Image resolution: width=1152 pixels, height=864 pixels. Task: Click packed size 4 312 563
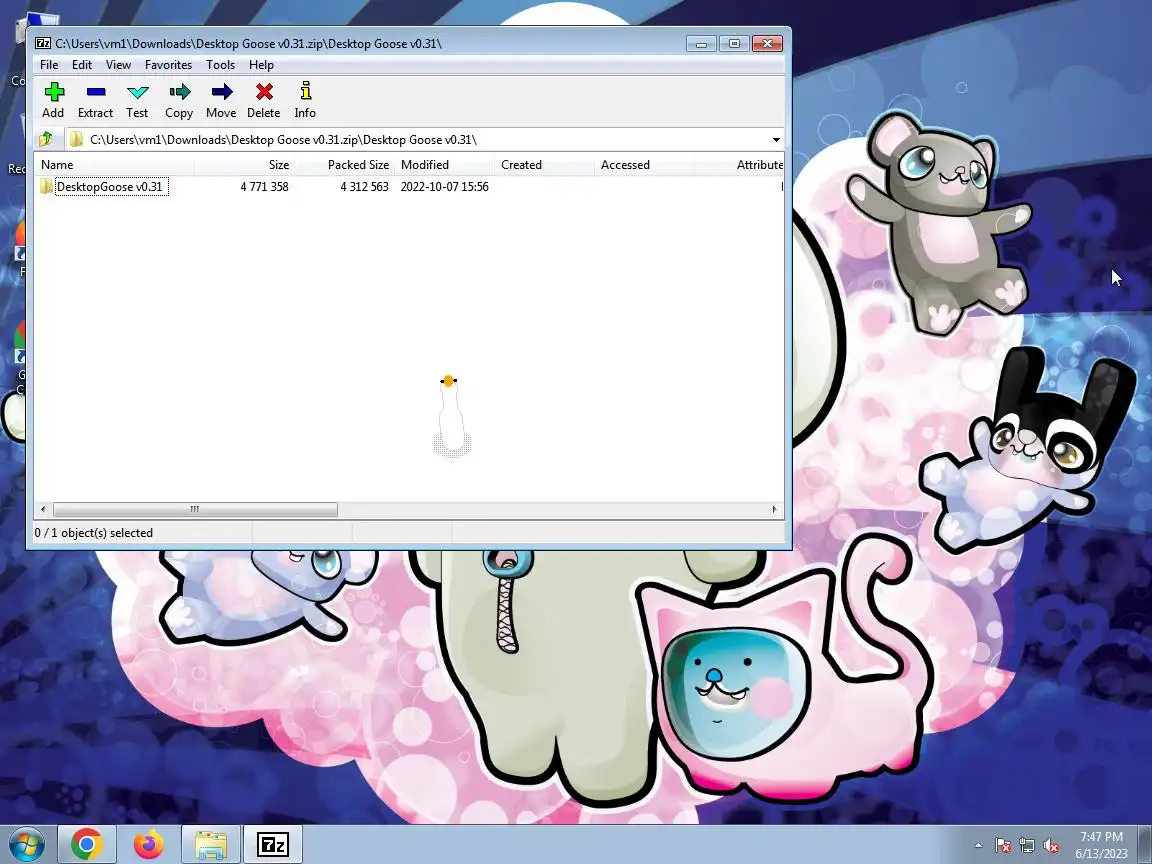tap(364, 187)
